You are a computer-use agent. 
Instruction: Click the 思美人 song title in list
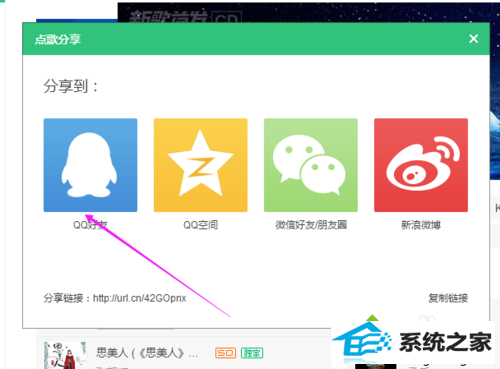(147, 353)
